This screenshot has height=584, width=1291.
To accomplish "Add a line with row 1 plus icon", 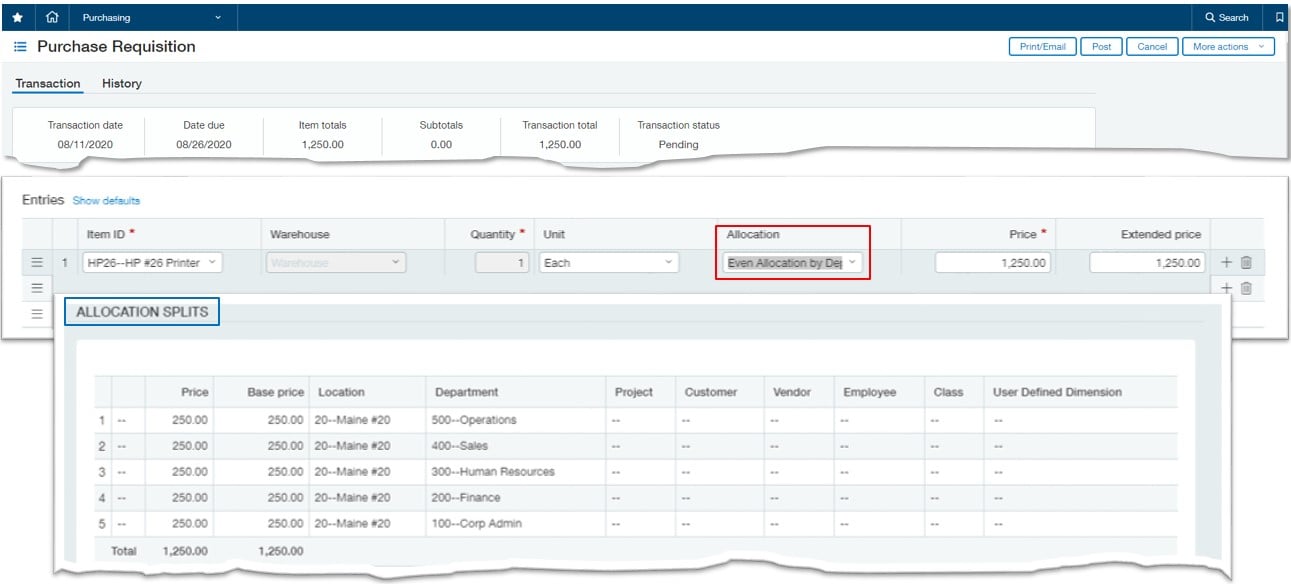I will [x=1227, y=262].
